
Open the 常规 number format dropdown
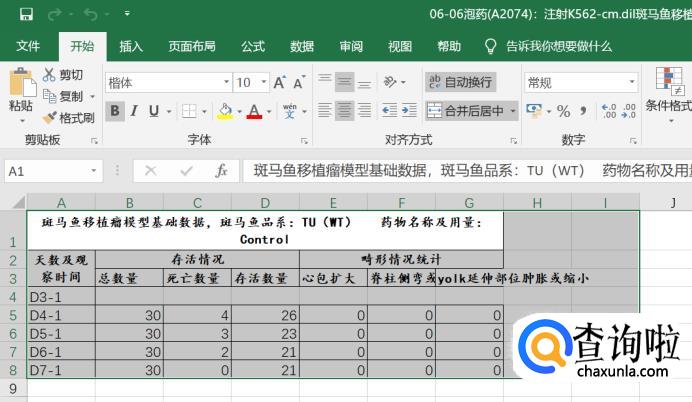tap(632, 82)
